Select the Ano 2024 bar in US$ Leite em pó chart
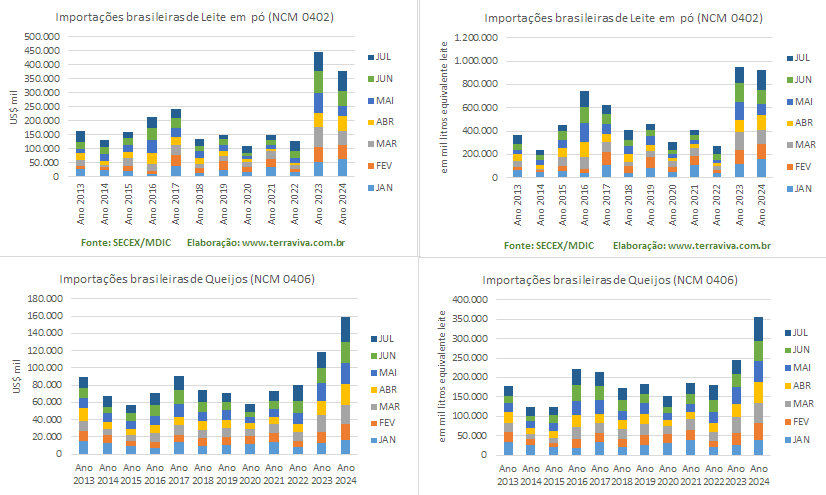 [x=342, y=124]
